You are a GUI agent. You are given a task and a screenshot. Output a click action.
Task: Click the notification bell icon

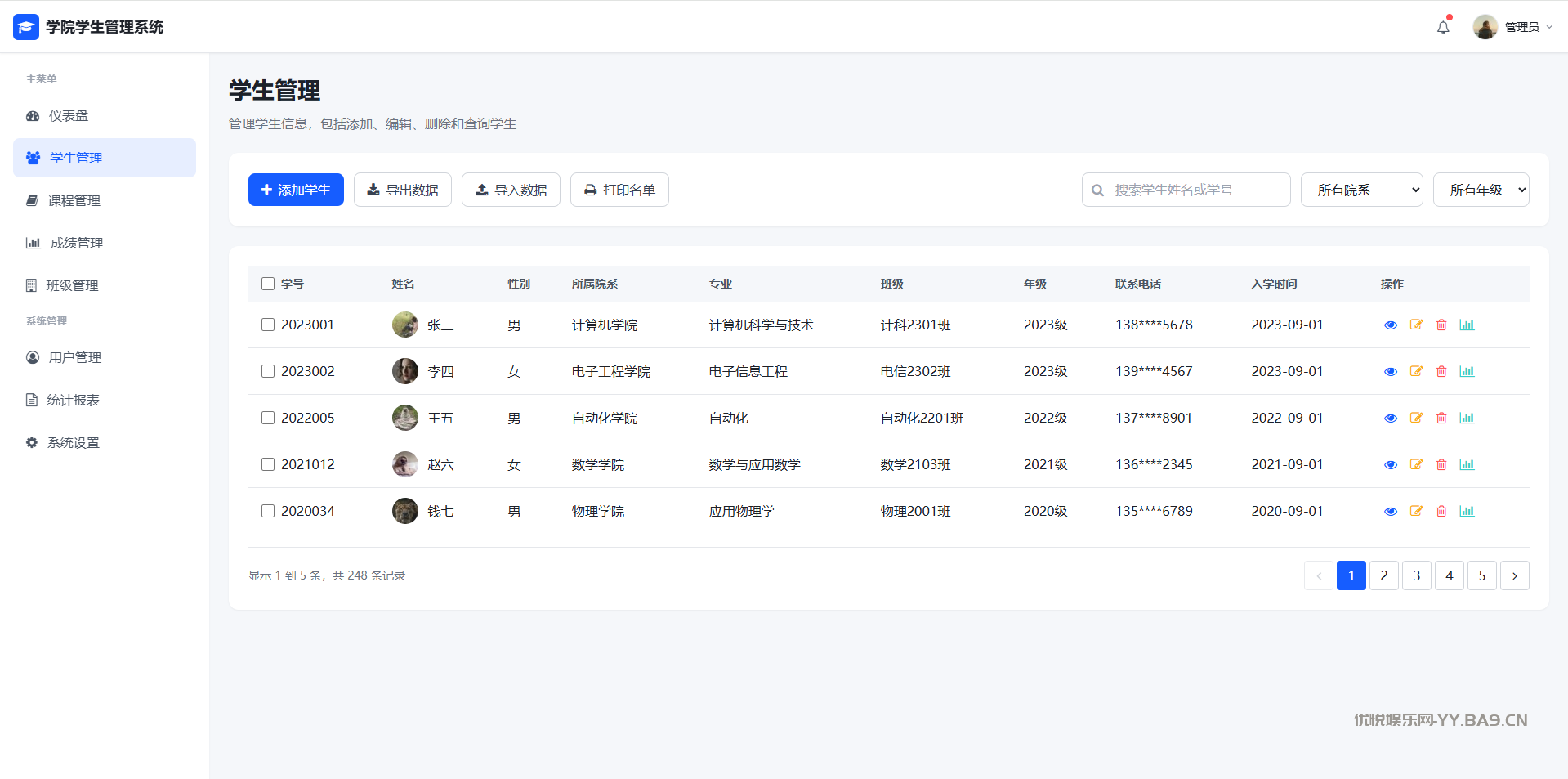point(1443,27)
